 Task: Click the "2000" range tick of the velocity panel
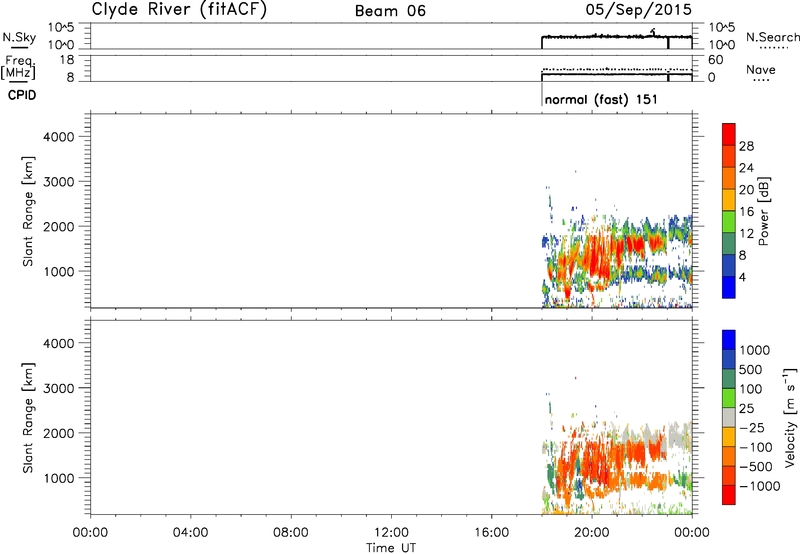pyautogui.click(x=59, y=433)
